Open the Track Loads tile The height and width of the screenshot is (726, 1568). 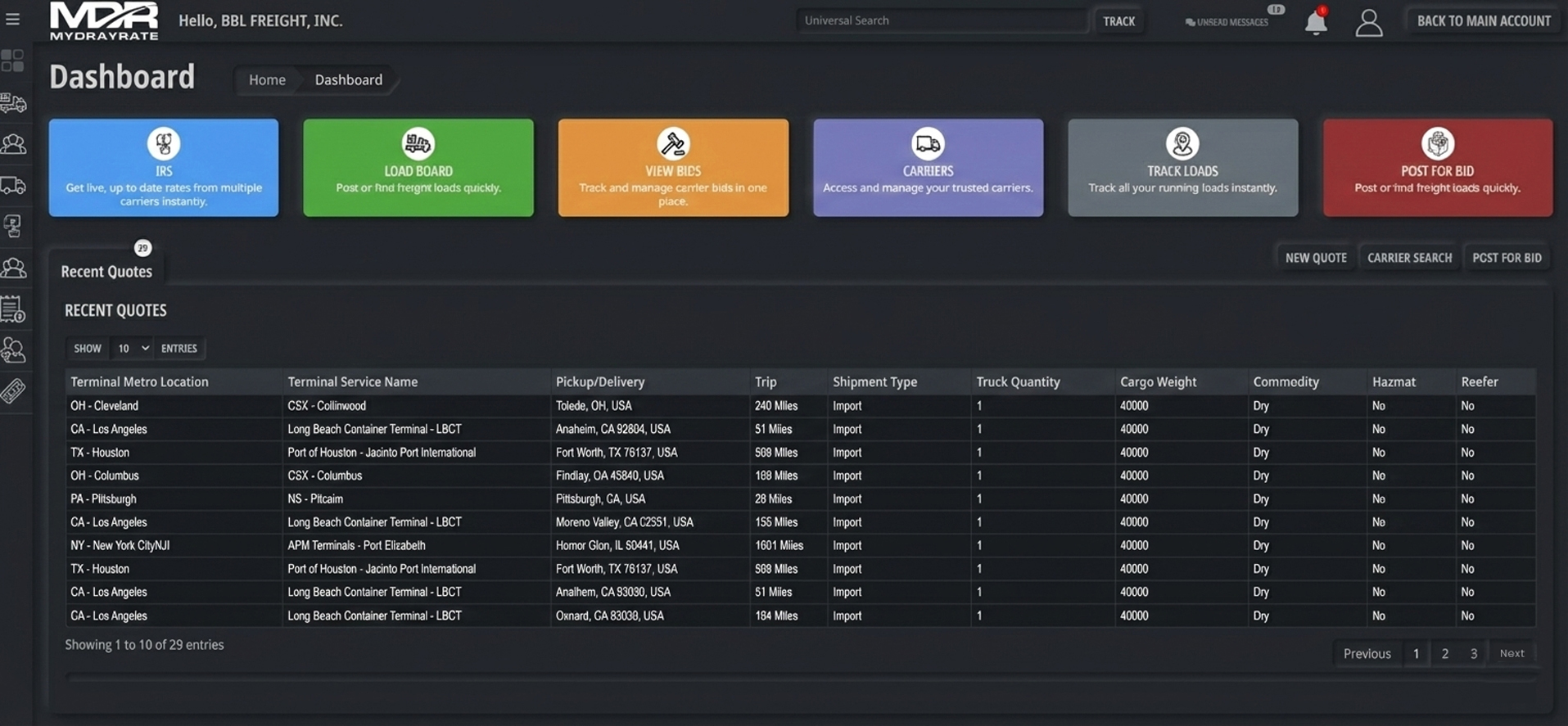(x=1182, y=168)
